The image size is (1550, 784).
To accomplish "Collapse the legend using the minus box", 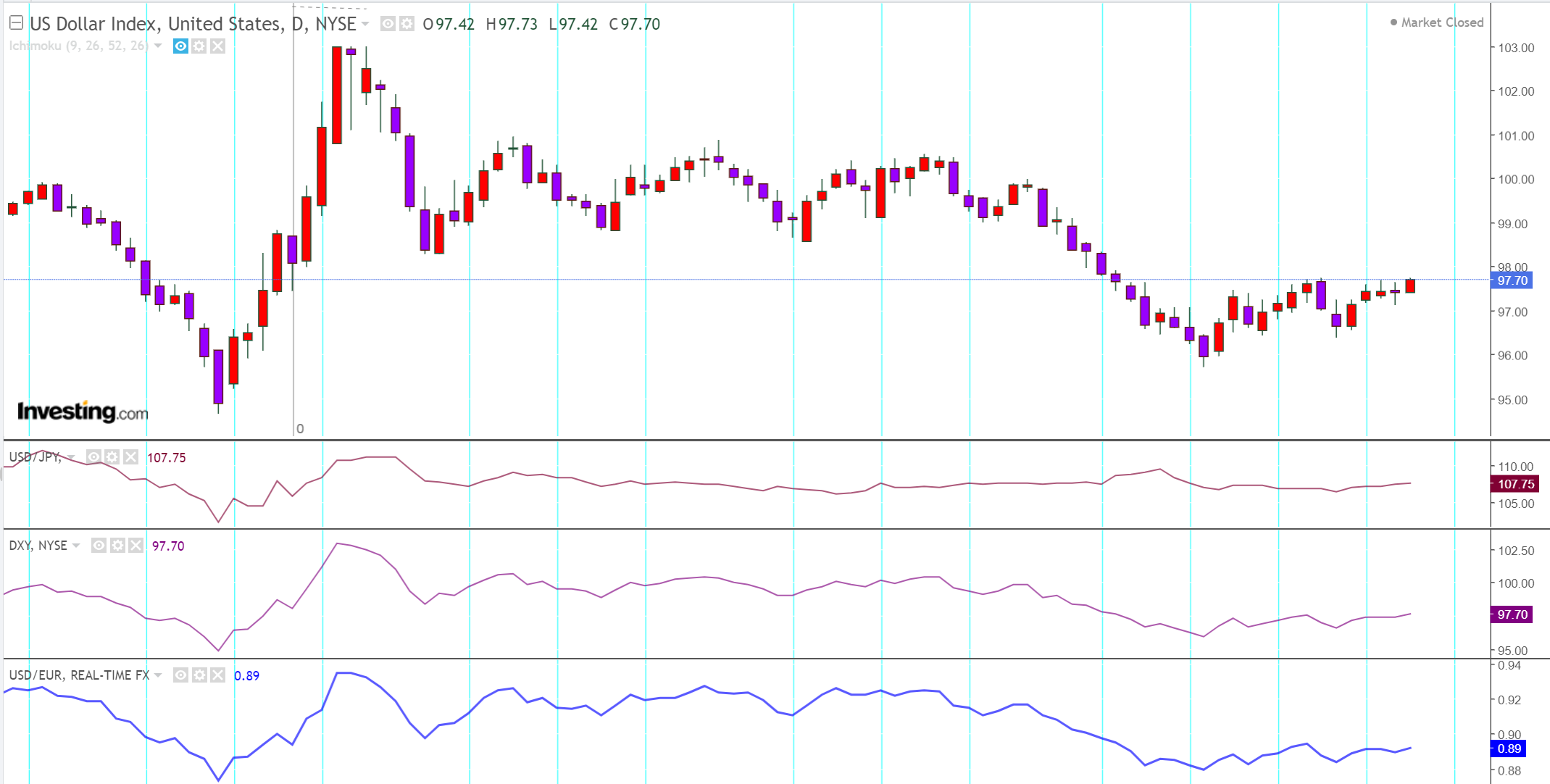I will tap(16, 23).
